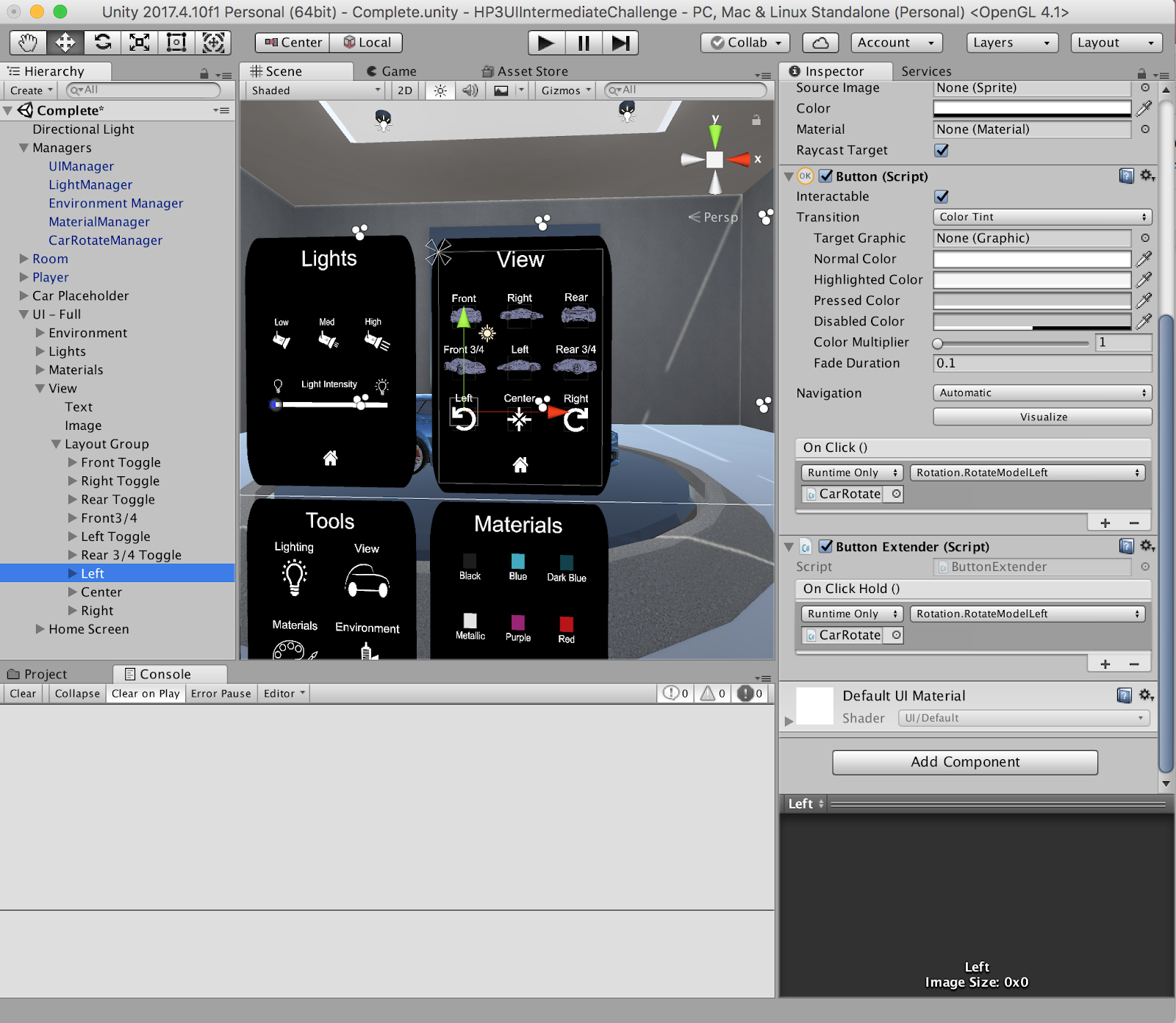Select the Scale tool

pos(140,43)
